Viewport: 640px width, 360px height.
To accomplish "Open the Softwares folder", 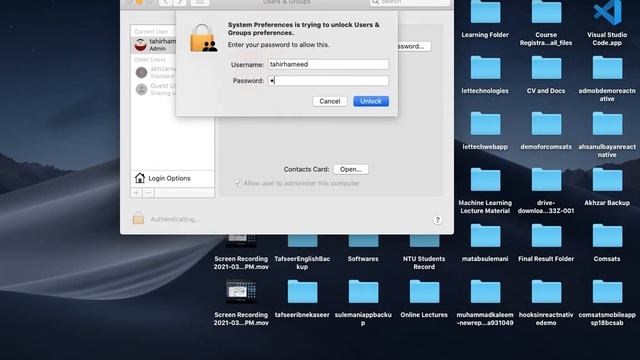I will 363,241.
